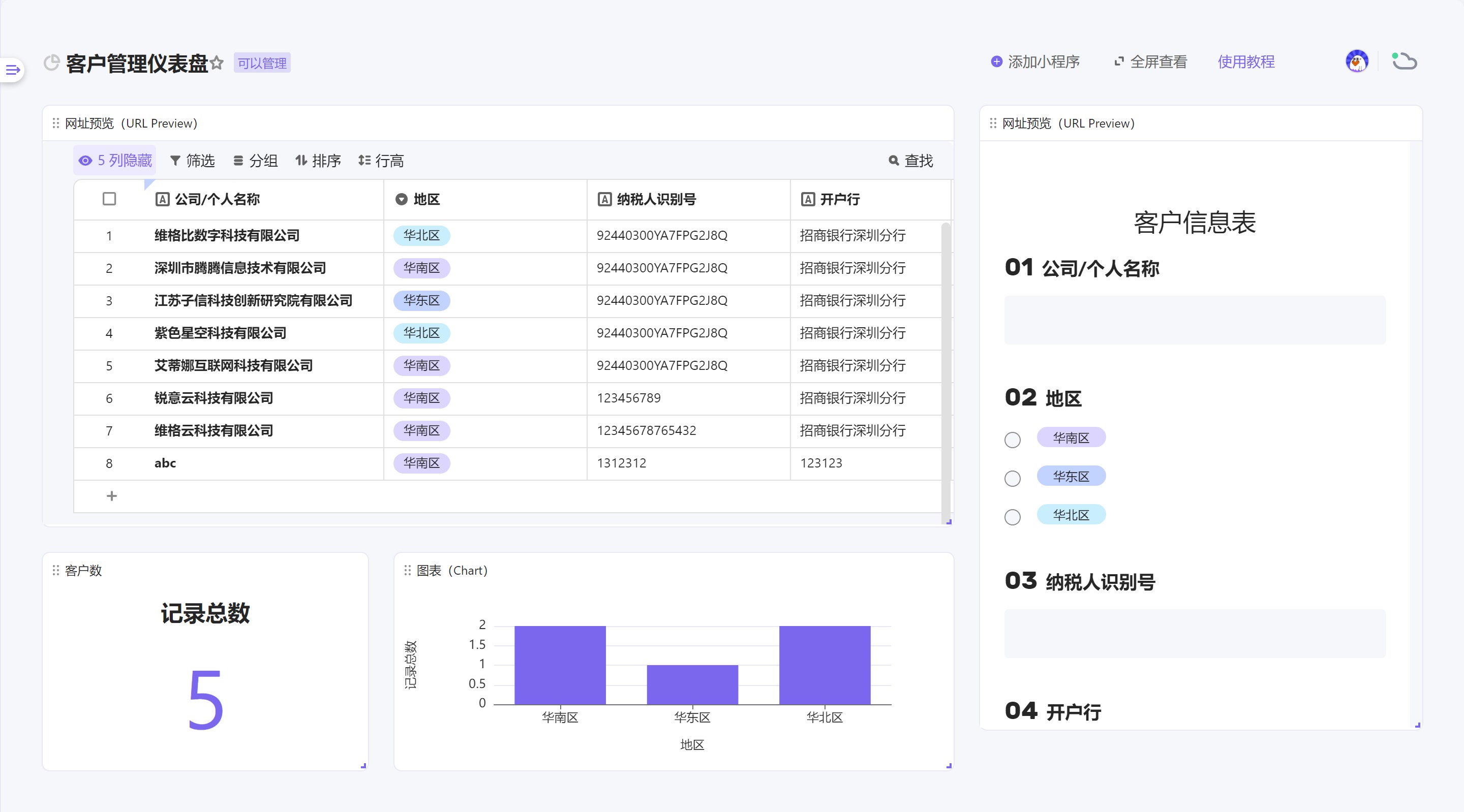1464x812 pixels.
Task: Open the 分组 grouping options
Action: (256, 161)
